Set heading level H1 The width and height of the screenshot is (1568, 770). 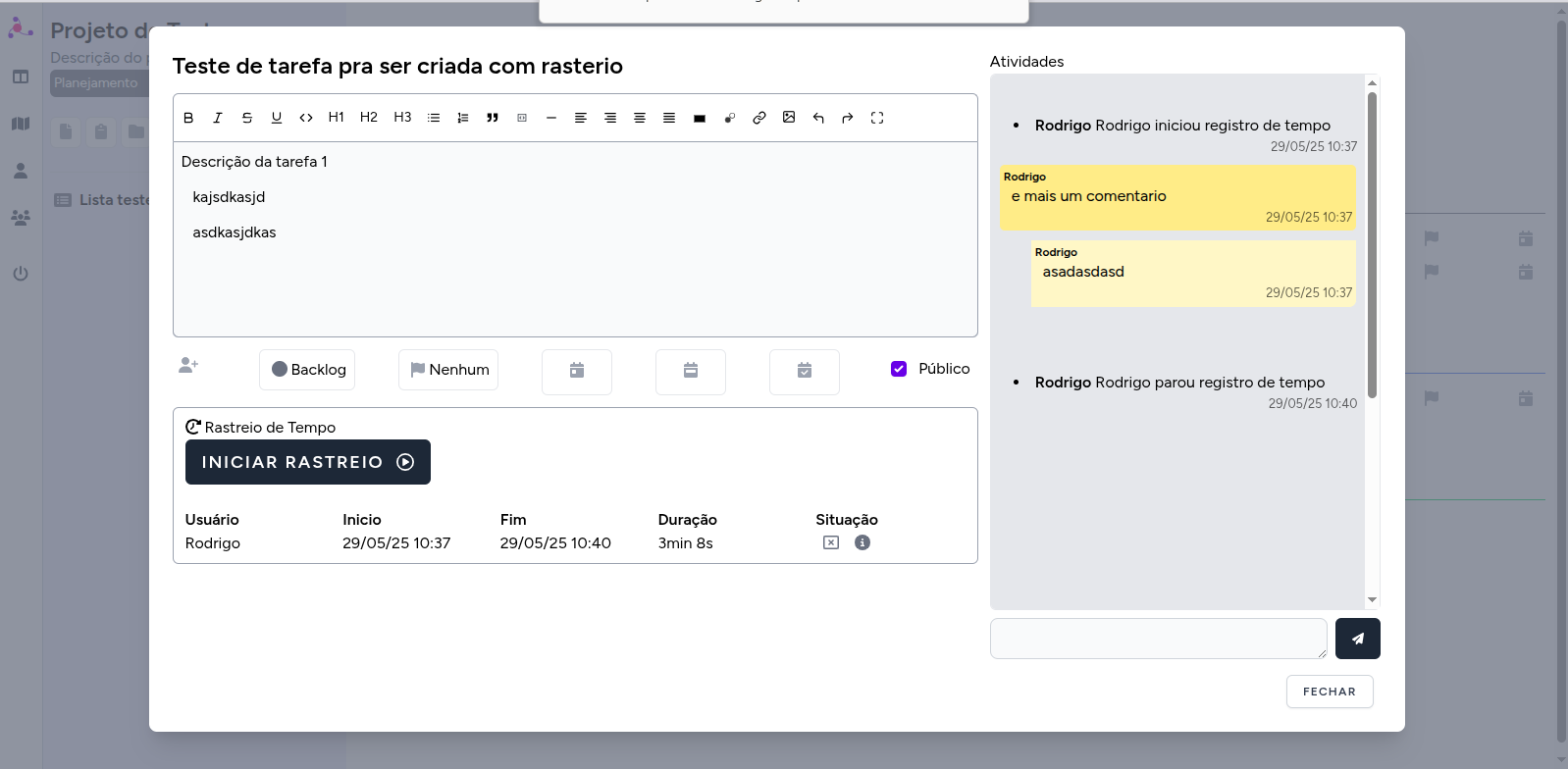pyautogui.click(x=337, y=118)
